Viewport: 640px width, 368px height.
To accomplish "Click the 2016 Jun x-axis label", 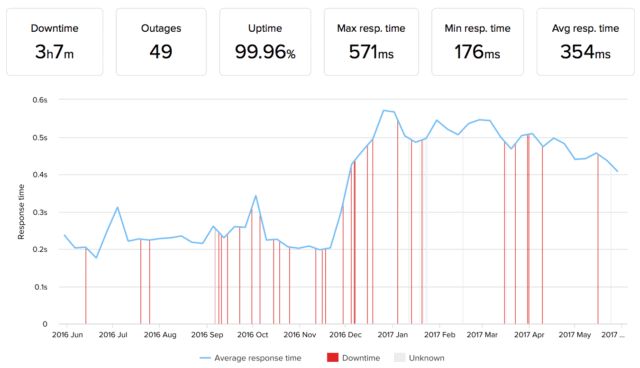I will click(x=67, y=335).
